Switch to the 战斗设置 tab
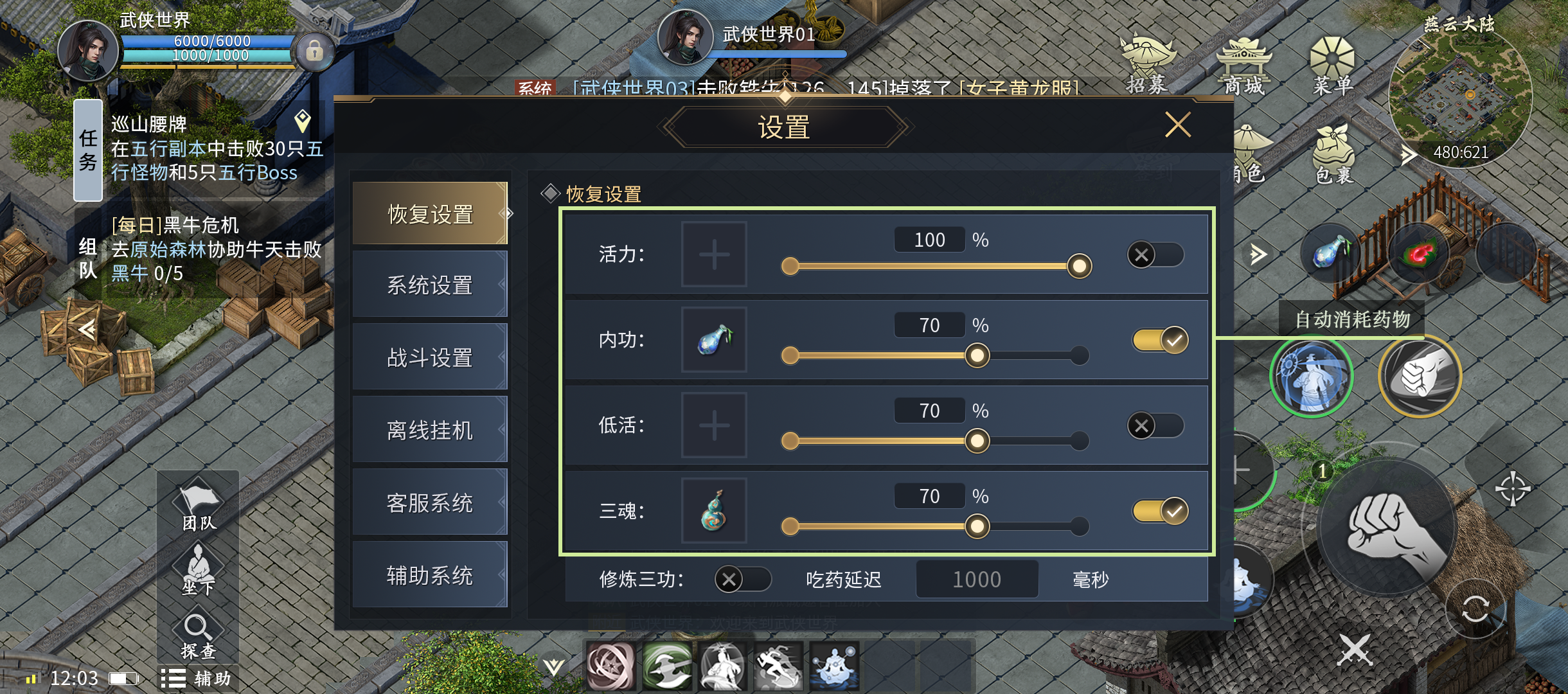 point(430,358)
